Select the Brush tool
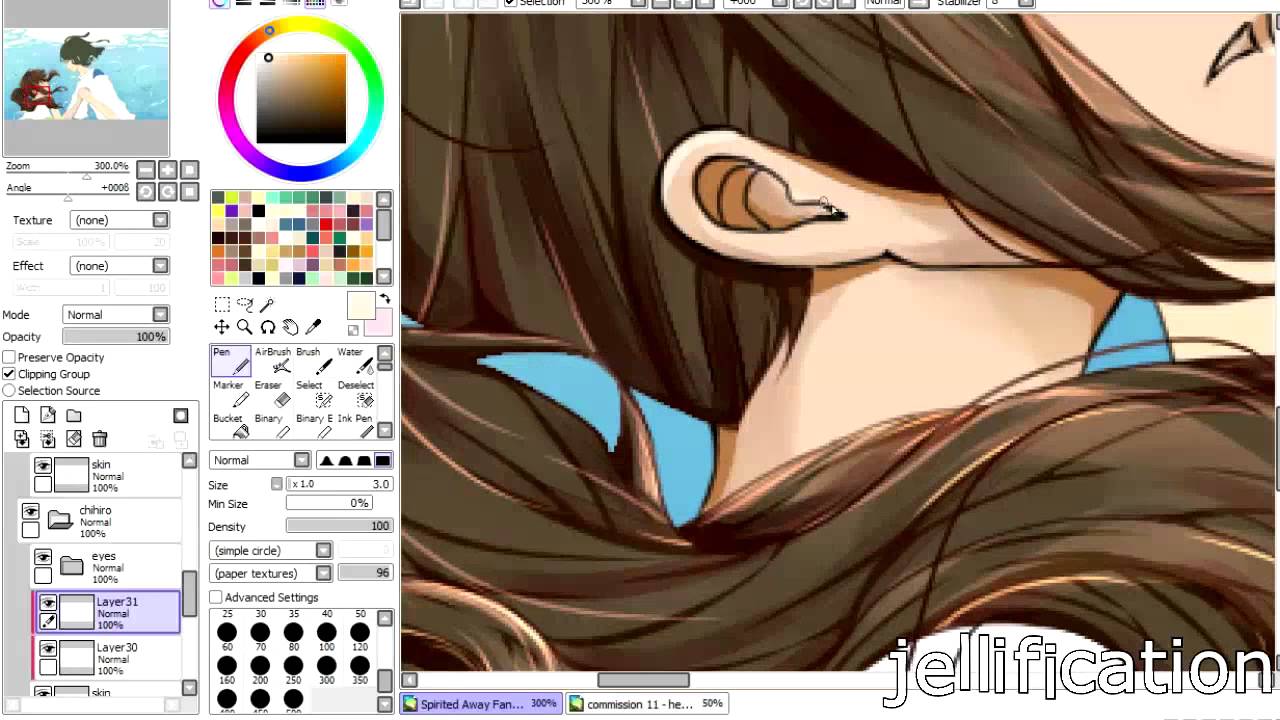Image resolution: width=1280 pixels, height=720 pixels. pos(312,361)
